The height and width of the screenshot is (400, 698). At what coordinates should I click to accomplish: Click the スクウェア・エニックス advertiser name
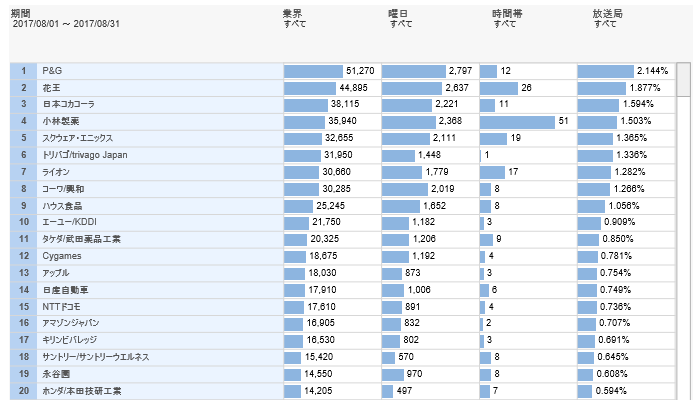click(78, 137)
